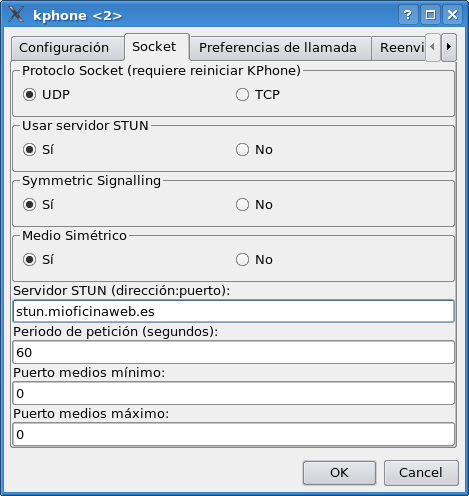Maximize the kphone dialog window
The width and height of the screenshot is (469, 496).
pyautogui.click(x=430, y=15)
